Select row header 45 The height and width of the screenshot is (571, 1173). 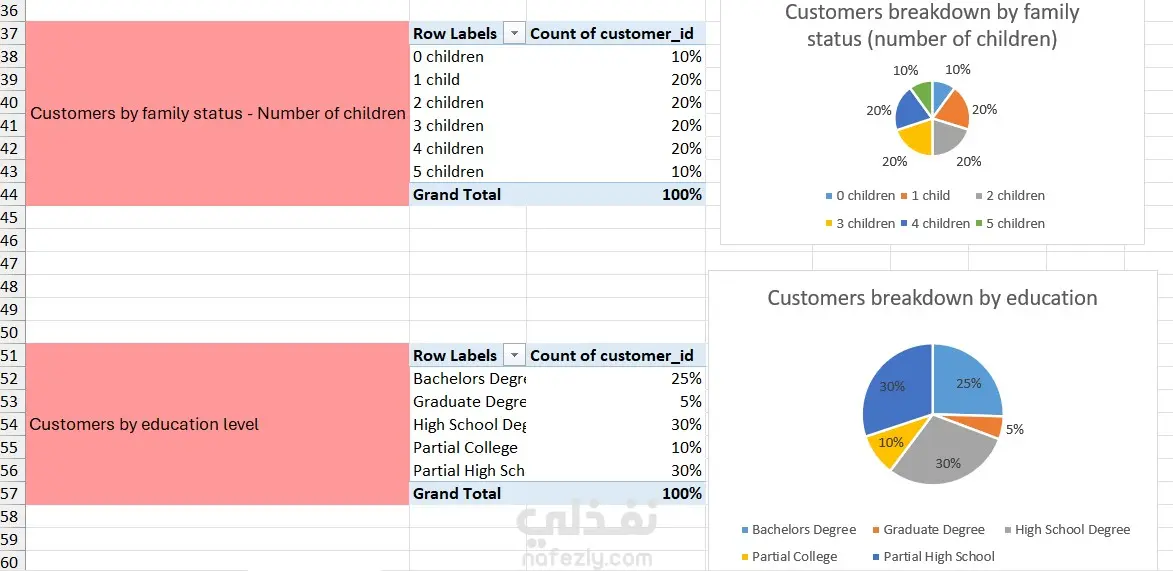pos(11,218)
